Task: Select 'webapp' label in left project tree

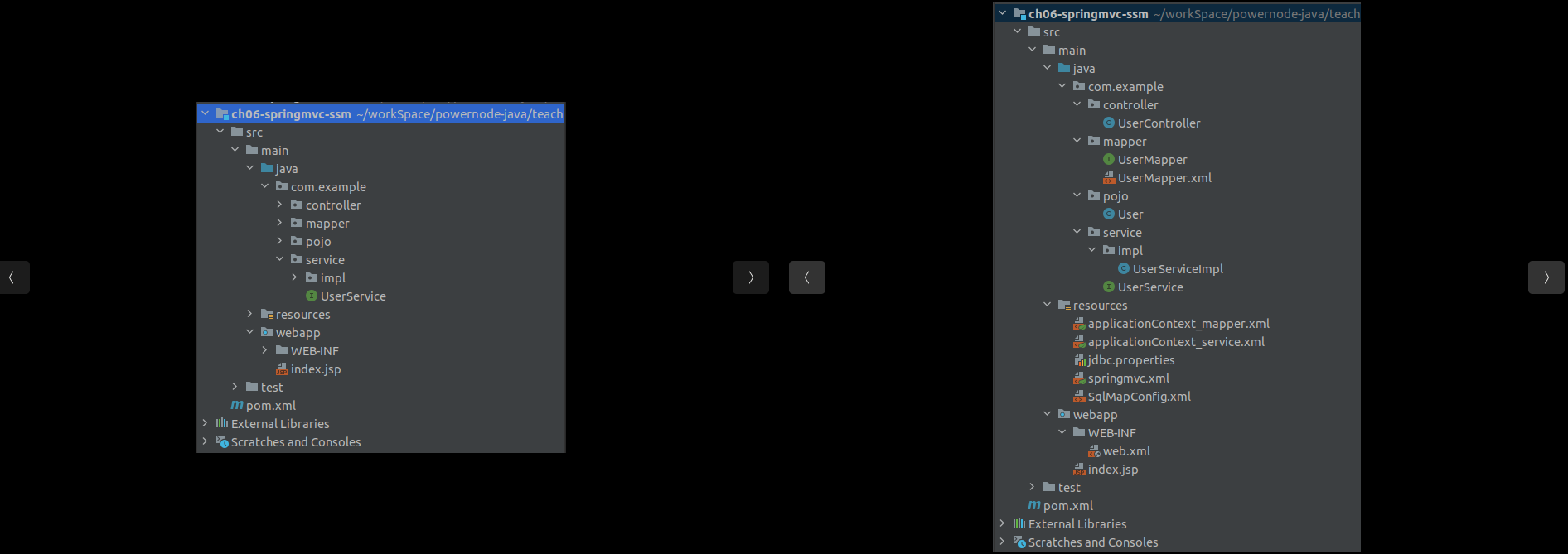Action: 298,333
